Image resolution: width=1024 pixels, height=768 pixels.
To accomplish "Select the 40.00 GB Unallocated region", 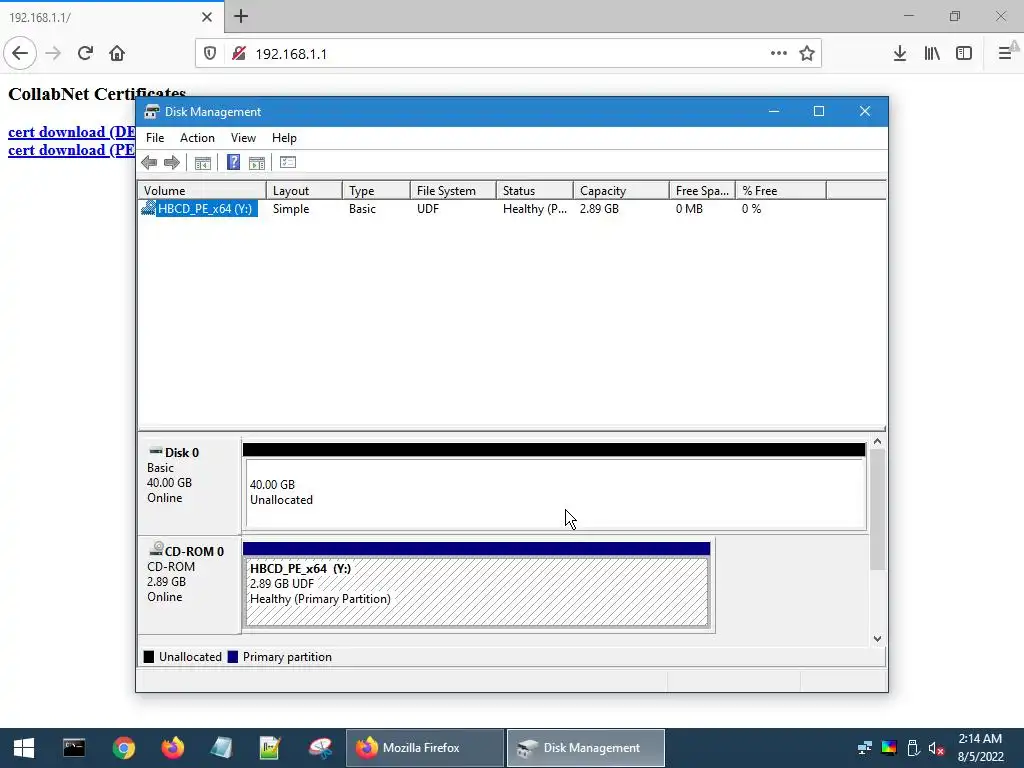I will [x=555, y=493].
